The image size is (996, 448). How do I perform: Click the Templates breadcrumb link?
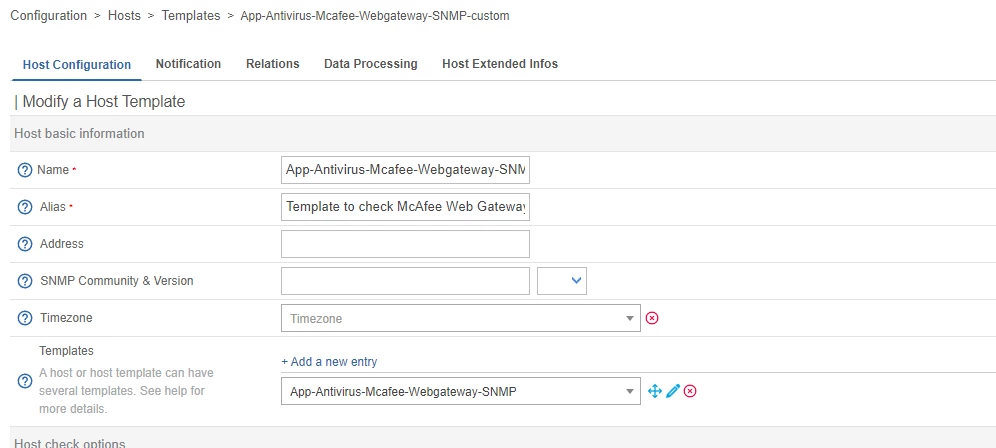pos(190,16)
